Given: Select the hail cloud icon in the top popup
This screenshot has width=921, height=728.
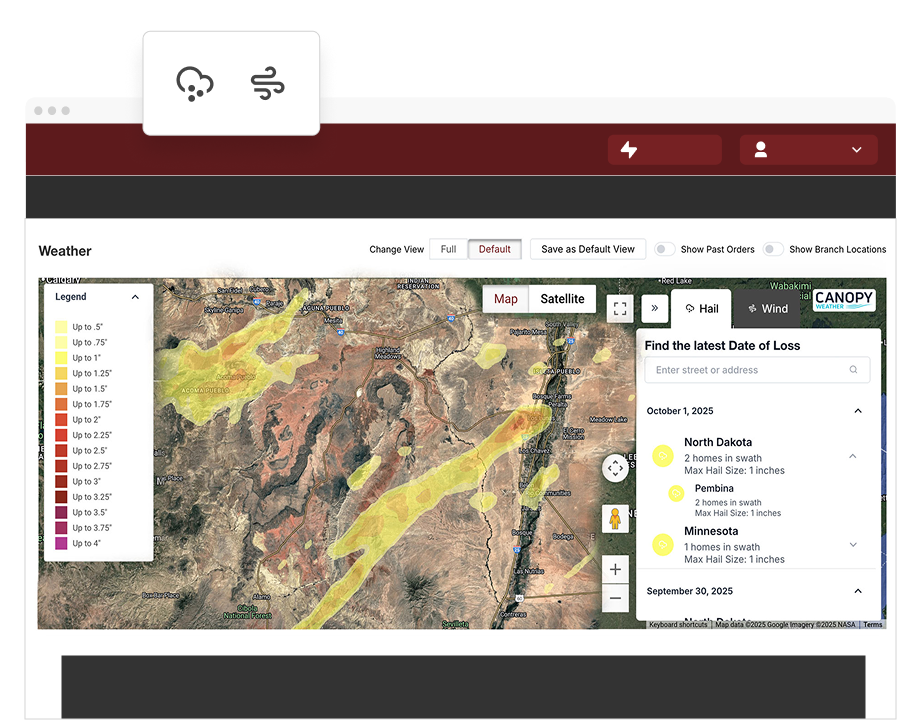Looking at the screenshot, I should point(195,85).
